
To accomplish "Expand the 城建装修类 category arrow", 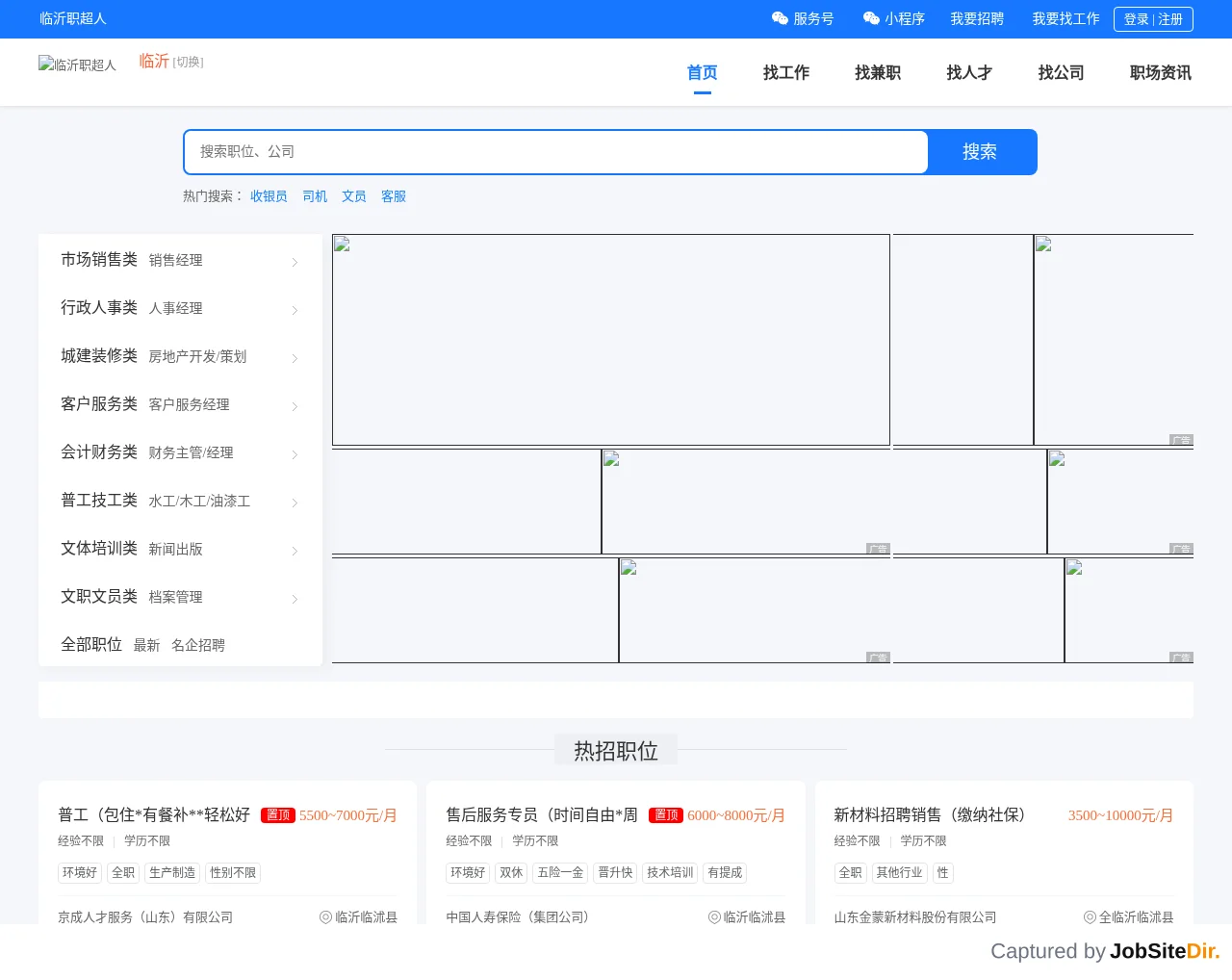I will click(x=295, y=358).
